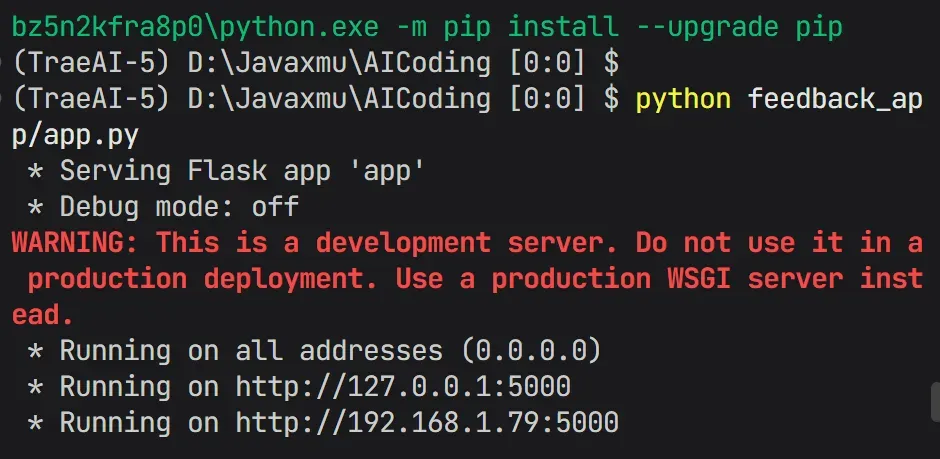Click the 'D:\Javaxmu\AICoding' path before the python command
Screen dimensions: 940x459
point(340,99)
